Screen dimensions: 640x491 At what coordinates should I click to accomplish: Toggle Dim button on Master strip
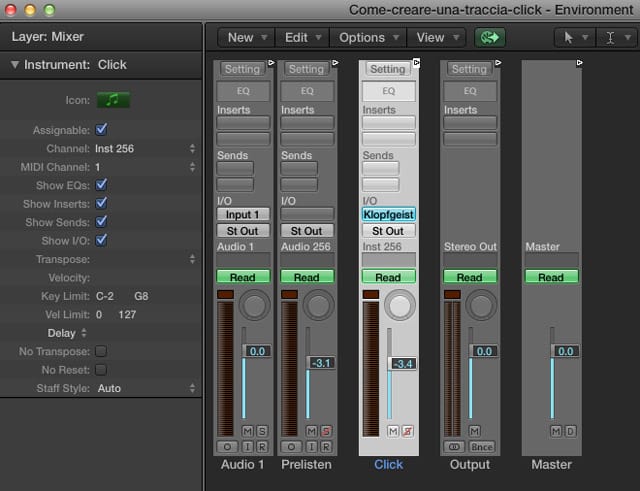coord(571,431)
